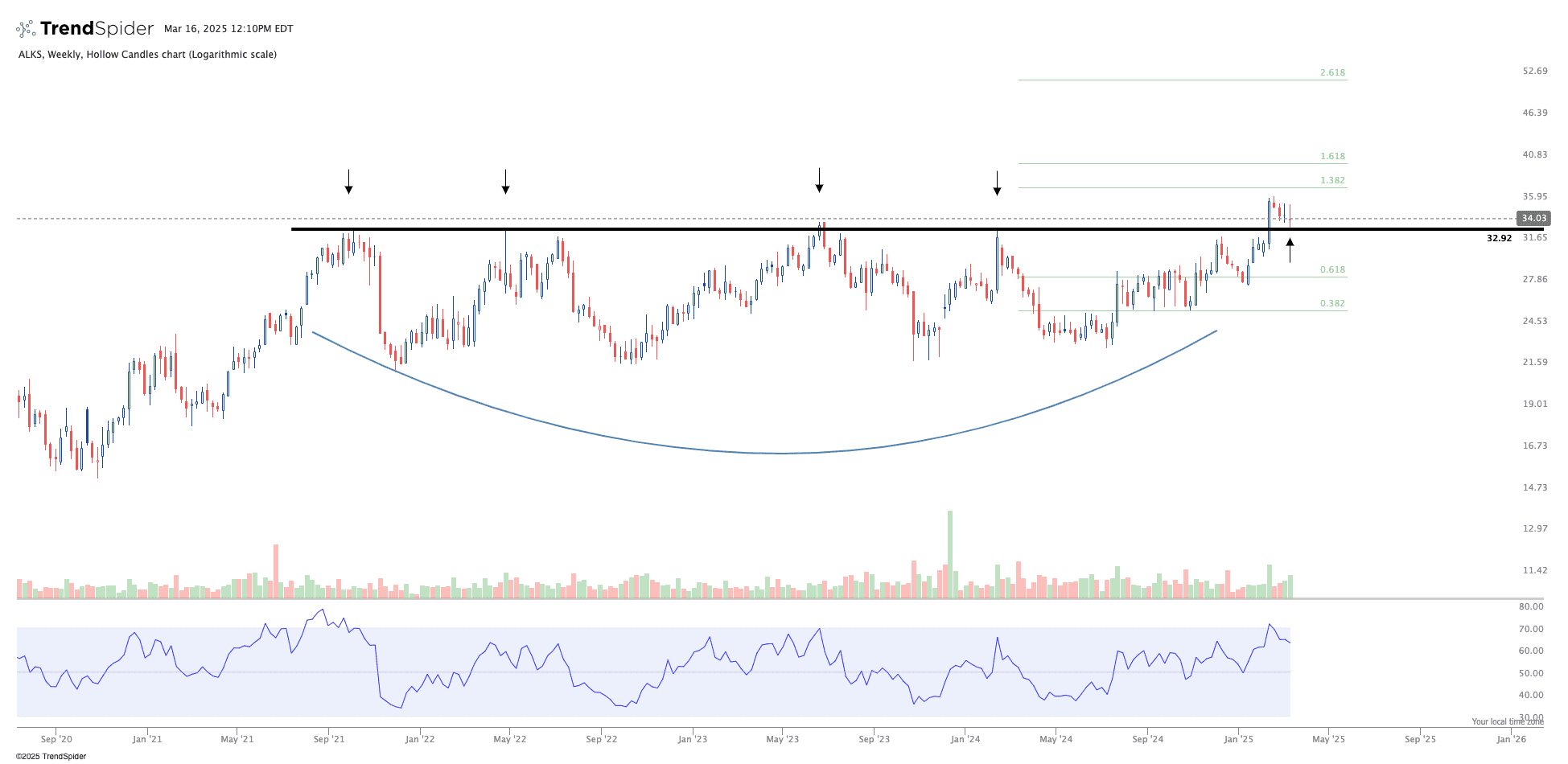Click the up arrow below the breakout candle

(x=1290, y=249)
